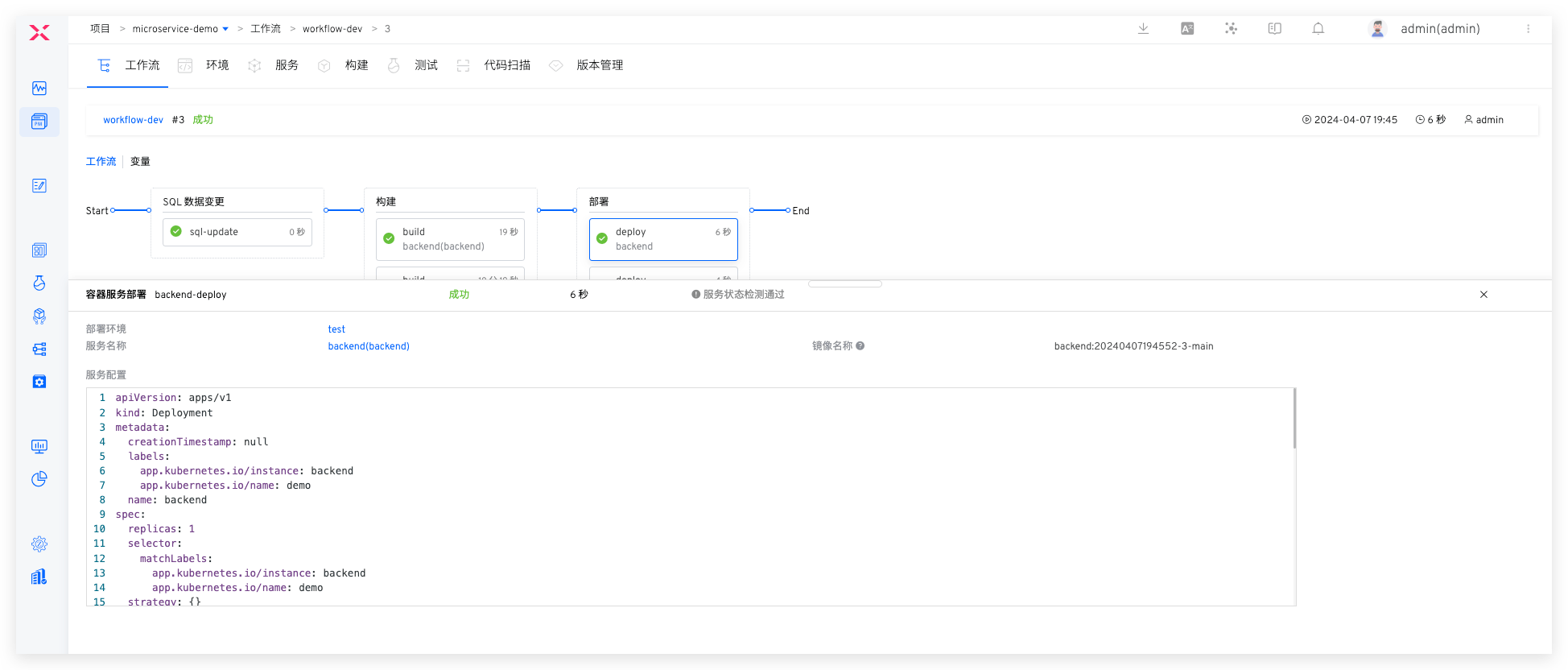Click the language translate icon
Image resolution: width=1568 pixels, height=670 pixels.
click(x=1187, y=28)
